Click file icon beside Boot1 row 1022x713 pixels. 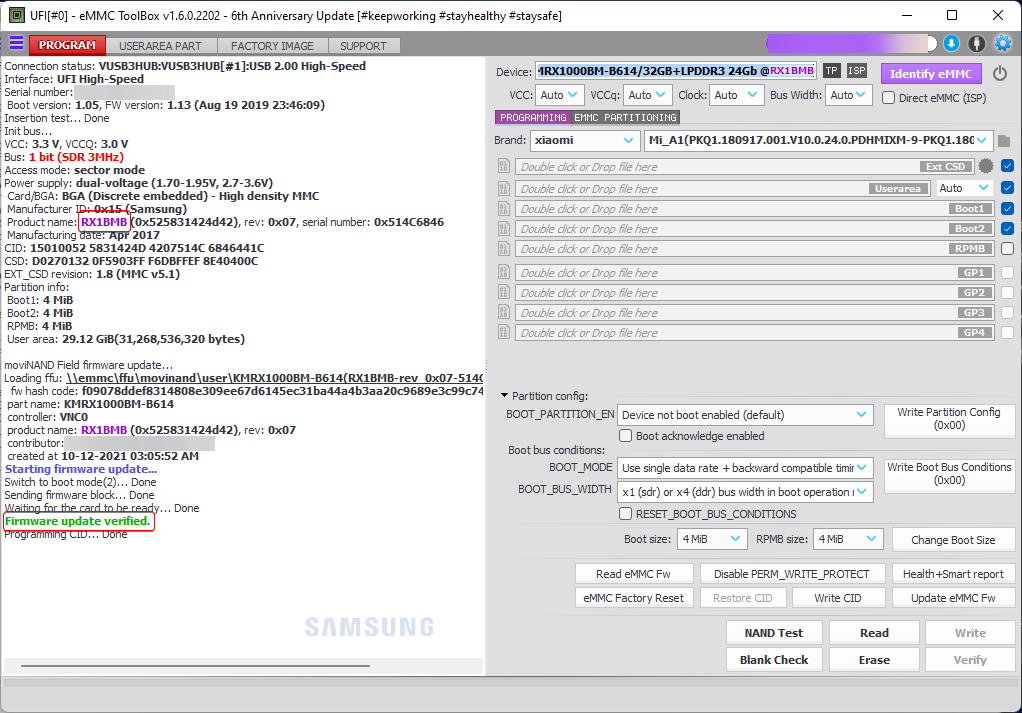click(504, 209)
